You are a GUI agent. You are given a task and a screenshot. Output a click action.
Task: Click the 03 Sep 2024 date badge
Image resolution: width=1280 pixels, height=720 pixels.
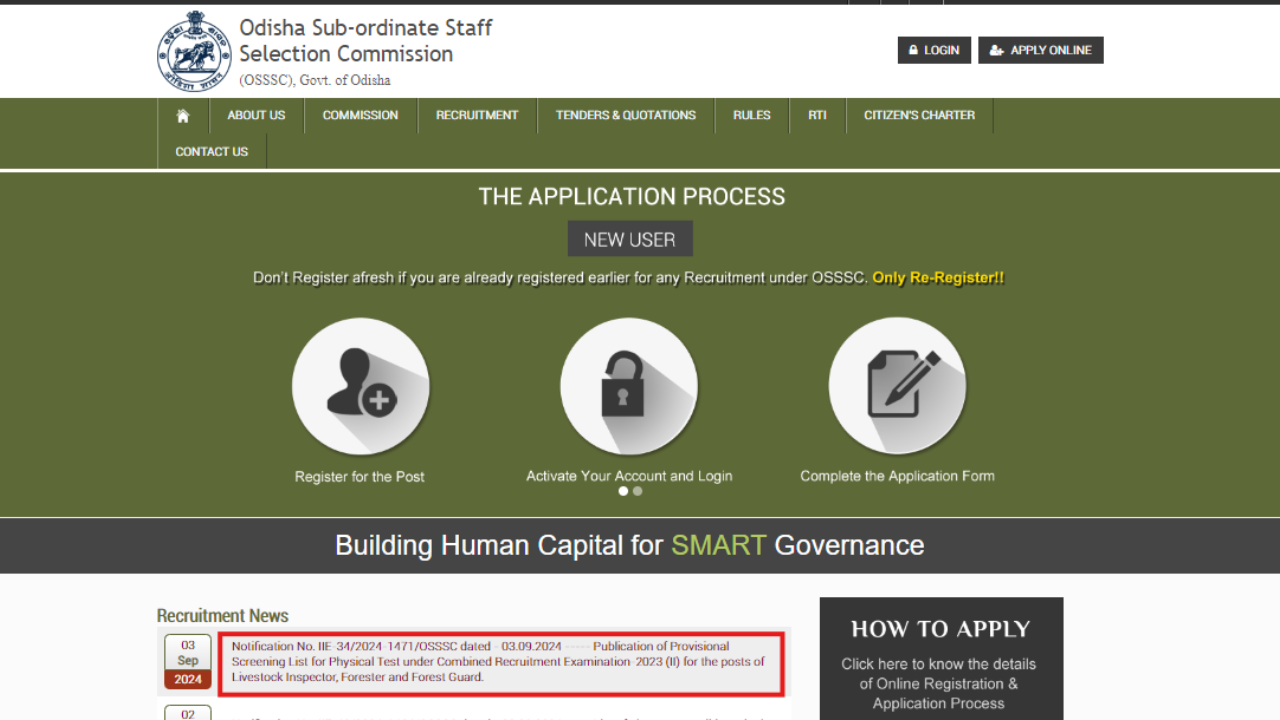(x=188, y=662)
